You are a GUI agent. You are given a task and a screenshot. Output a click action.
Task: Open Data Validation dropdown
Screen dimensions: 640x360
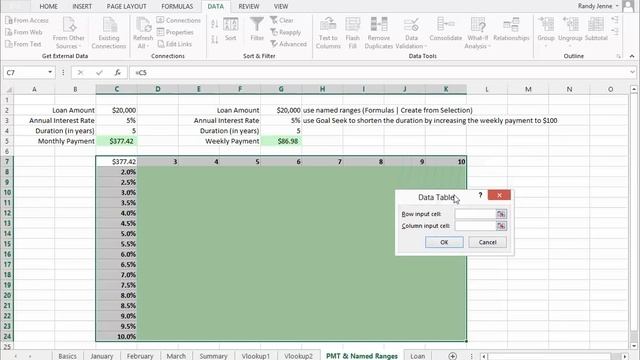[x=411, y=33]
